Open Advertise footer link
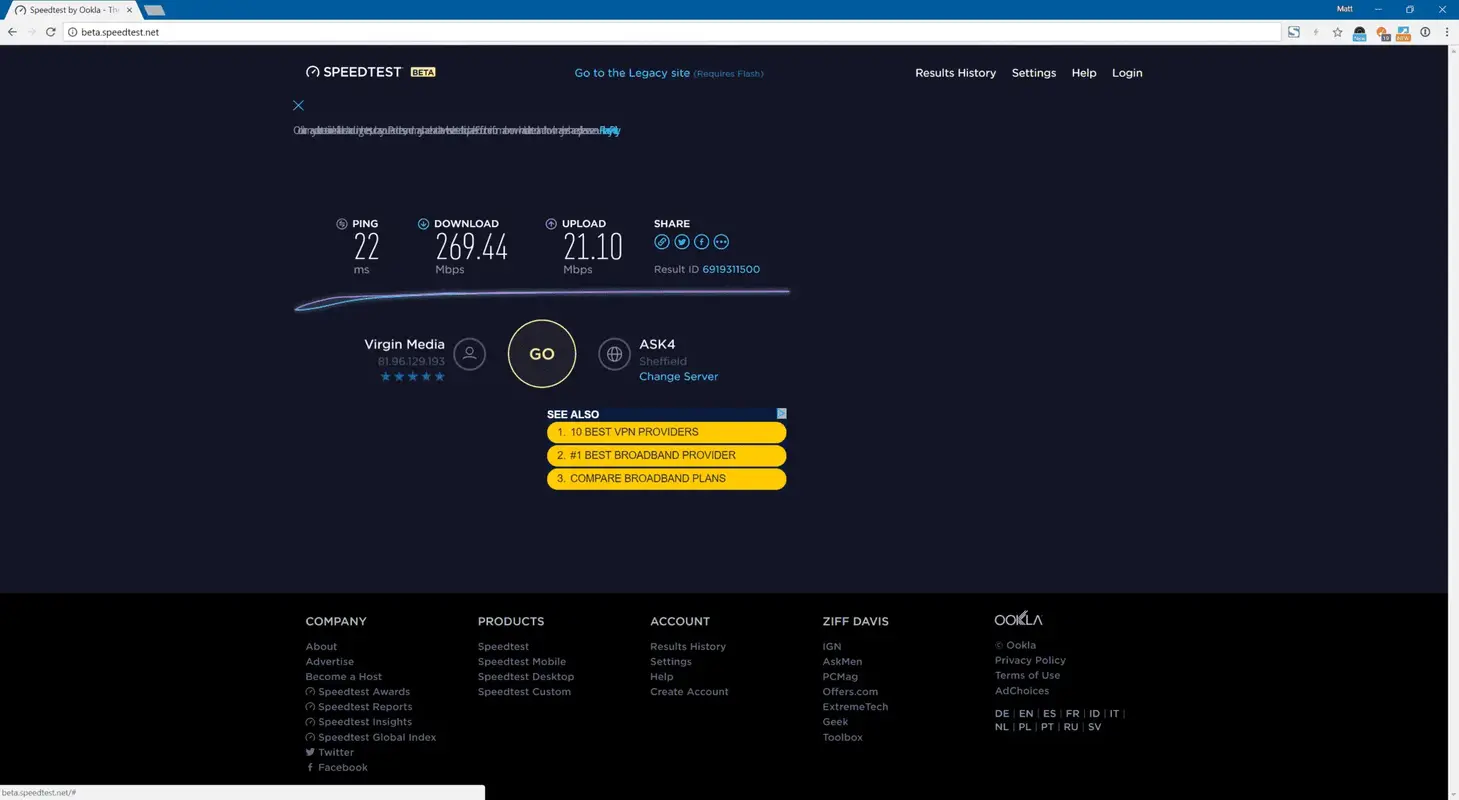1459x800 pixels. (x=329, y=662)
